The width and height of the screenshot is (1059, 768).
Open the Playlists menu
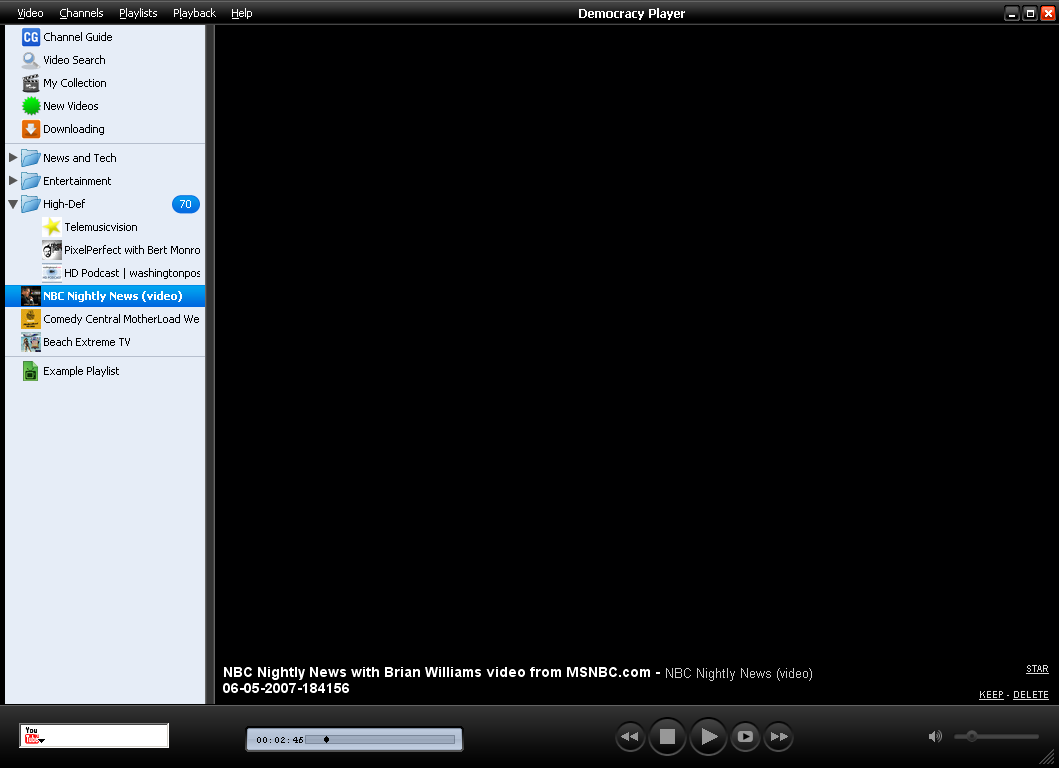click(138, 13)
